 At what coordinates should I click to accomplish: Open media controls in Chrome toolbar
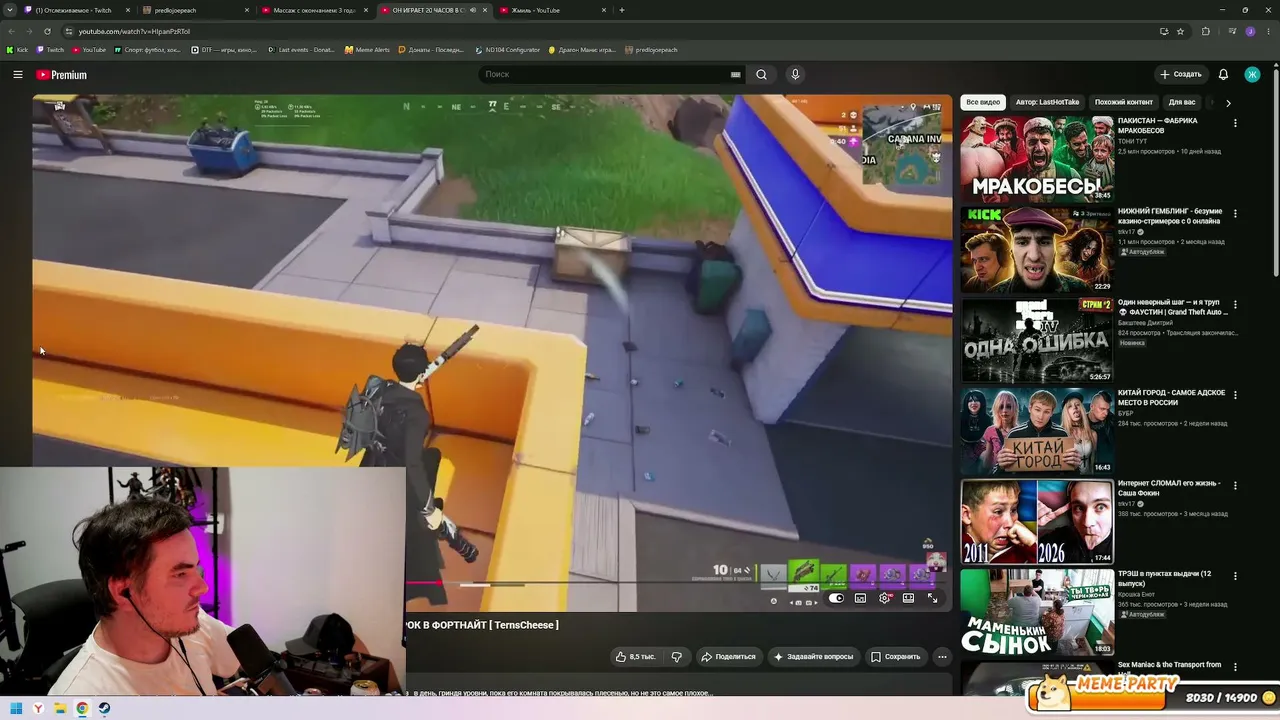1232,31
